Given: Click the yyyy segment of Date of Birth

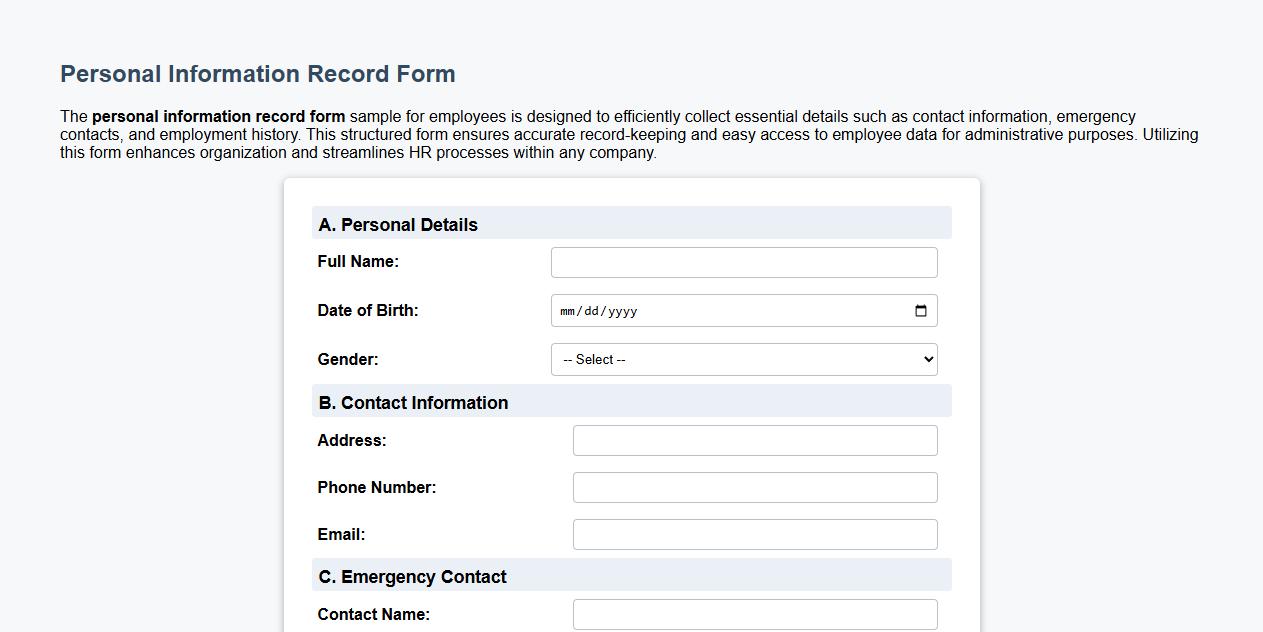Looking at the screenshot, I should [622, 311].
